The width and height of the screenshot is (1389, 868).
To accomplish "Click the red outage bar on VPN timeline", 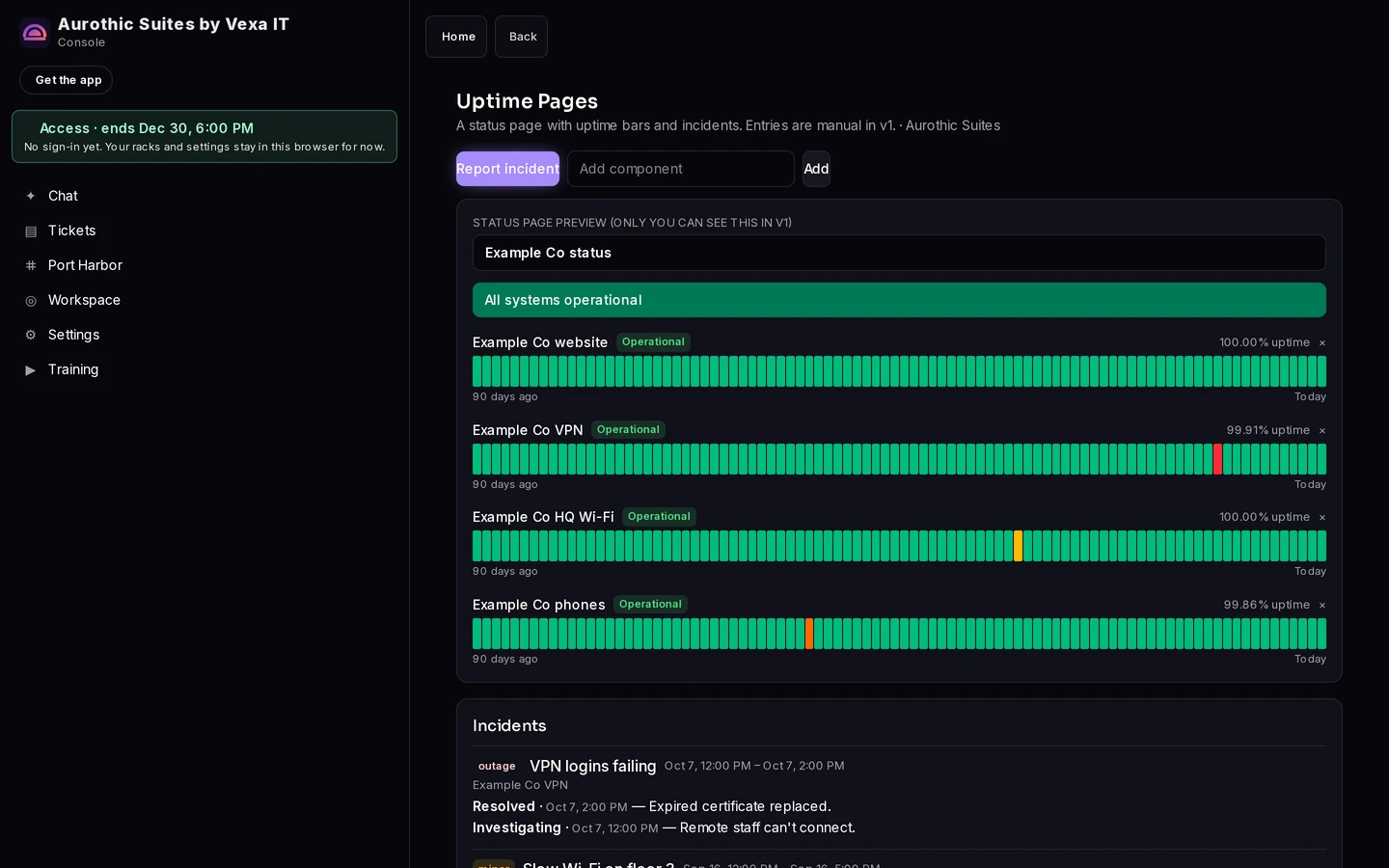I will pyautogui.click(x=1217, y=459).
